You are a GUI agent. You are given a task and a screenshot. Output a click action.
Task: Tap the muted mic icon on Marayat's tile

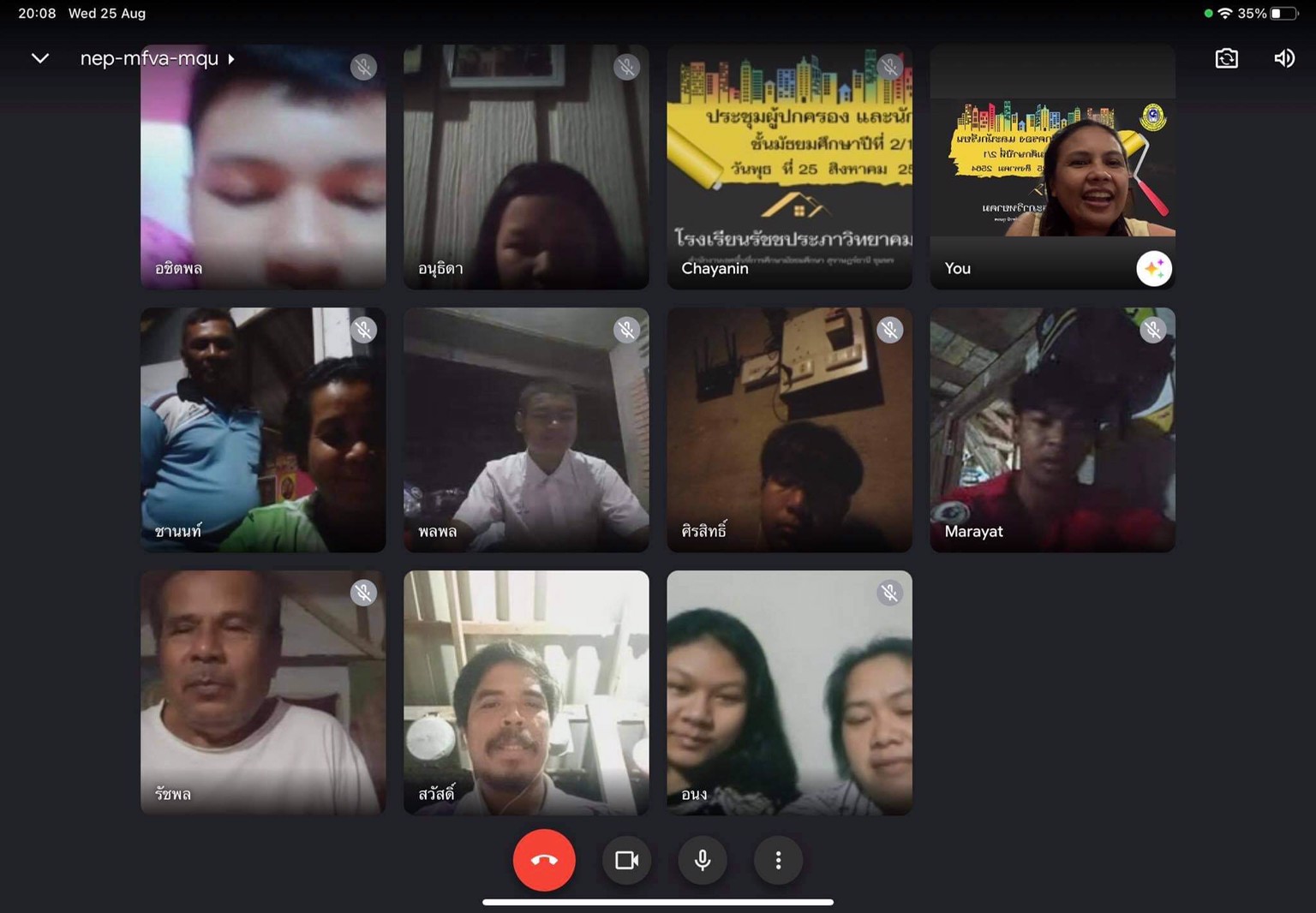(x=1152, y=330)
